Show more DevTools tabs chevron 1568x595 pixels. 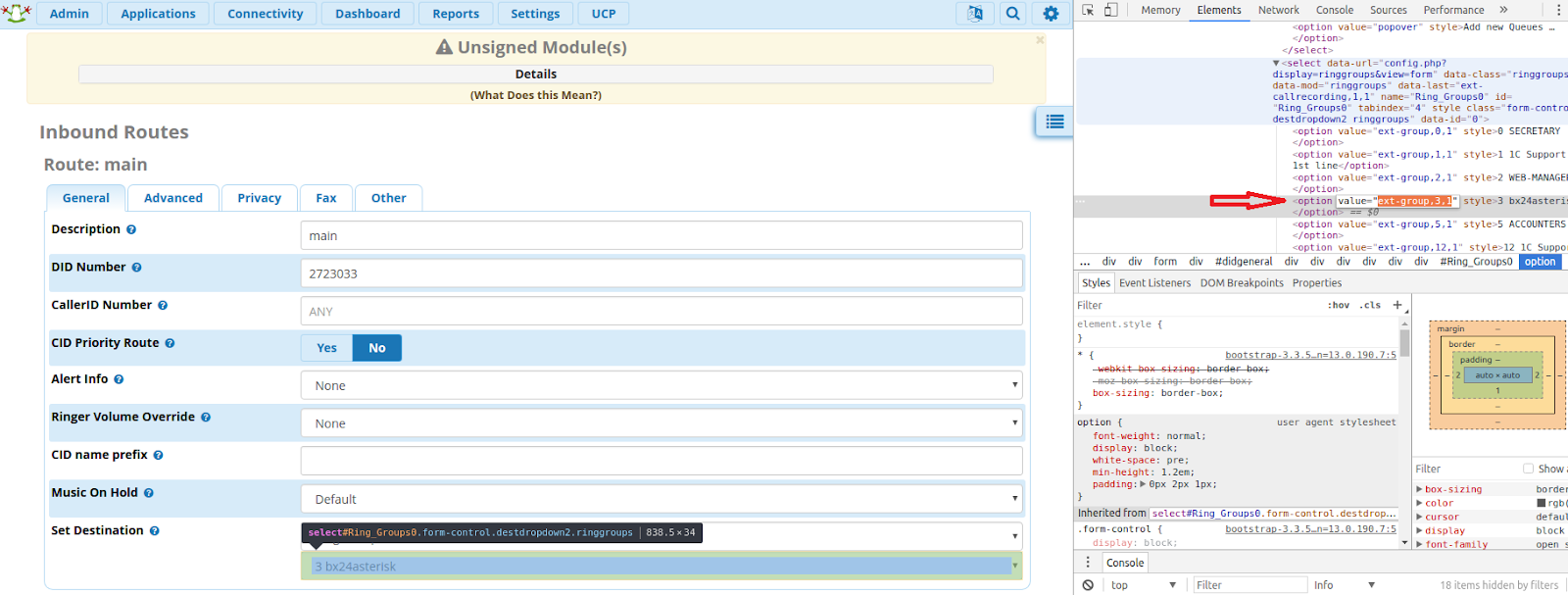click(1503, 10)
